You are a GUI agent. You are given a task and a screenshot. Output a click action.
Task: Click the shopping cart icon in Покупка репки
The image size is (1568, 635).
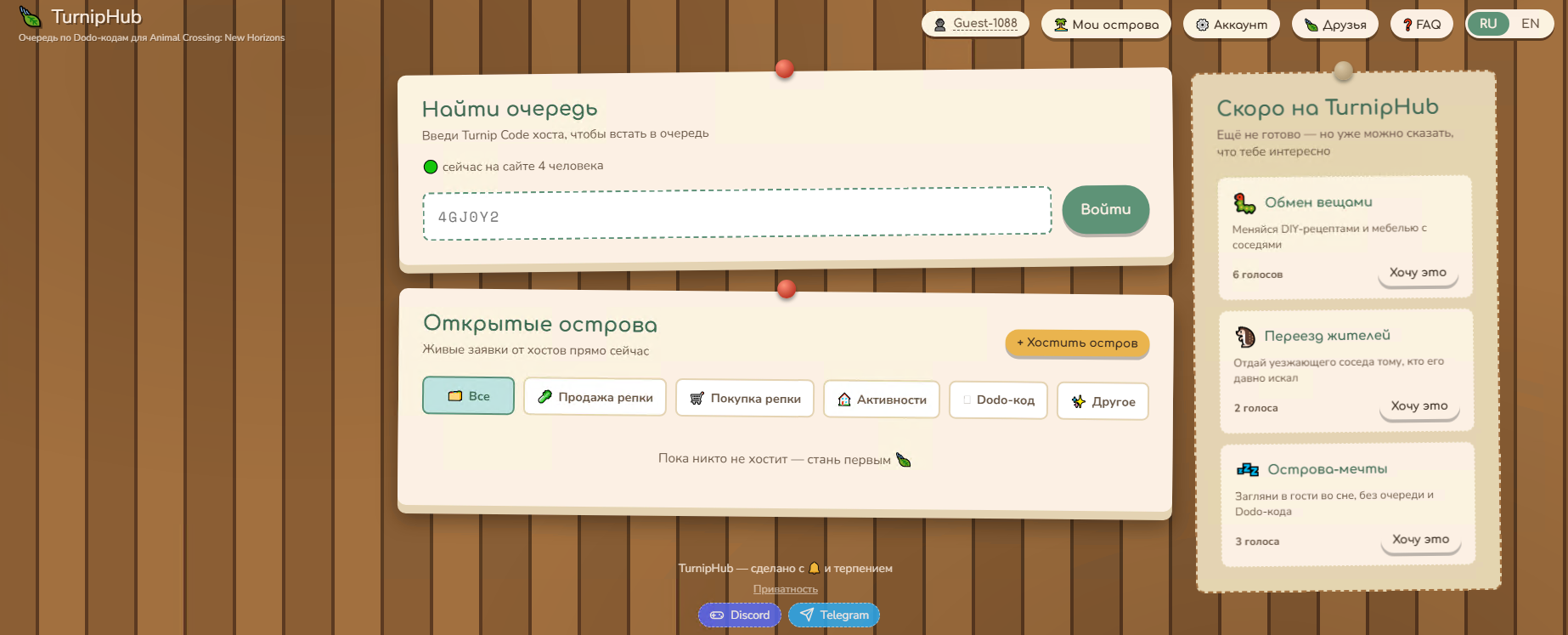click(x=697, y=399)
